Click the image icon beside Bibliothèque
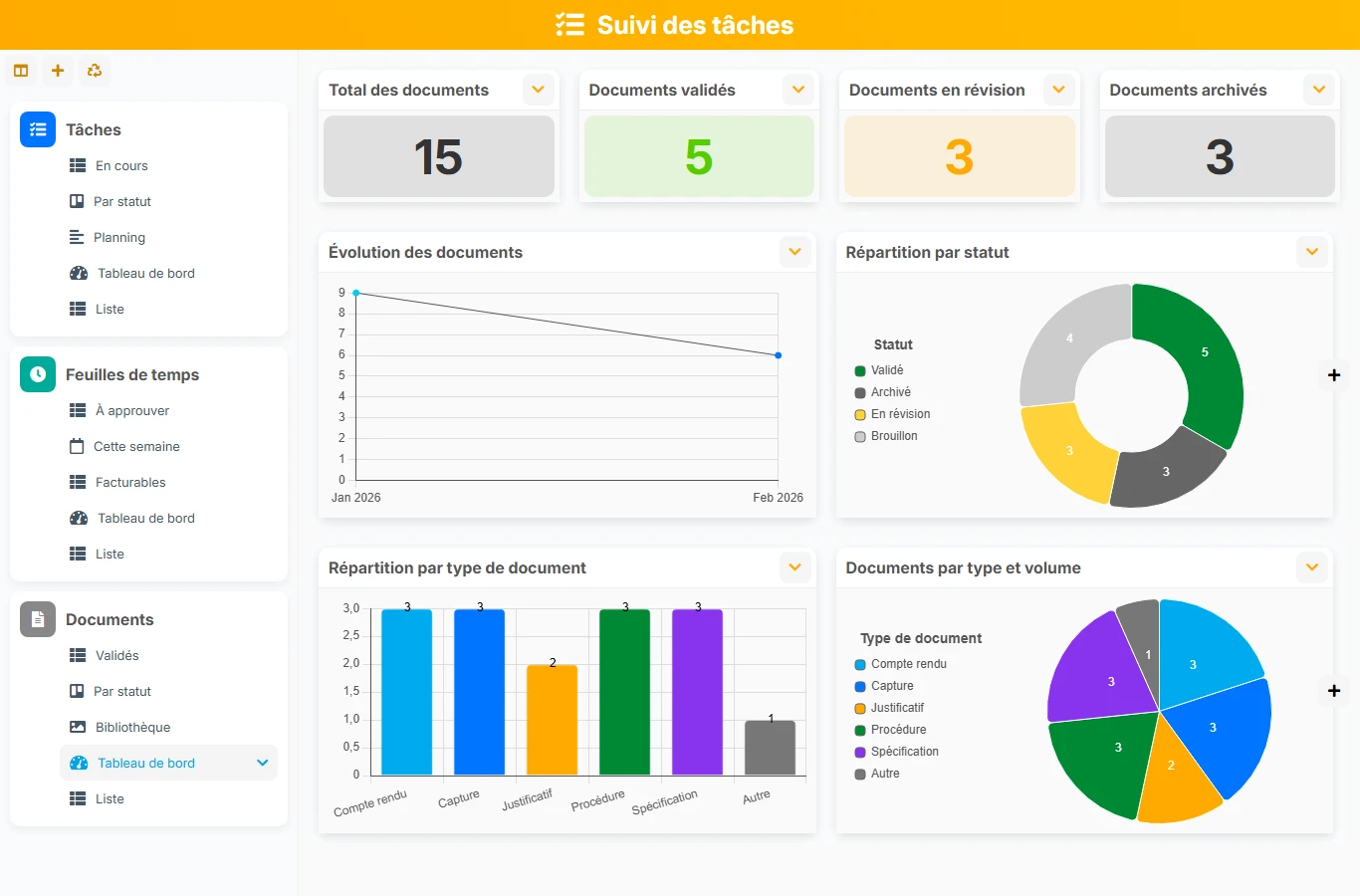This screenshot has width=1360, height=896. pos(78,727)
